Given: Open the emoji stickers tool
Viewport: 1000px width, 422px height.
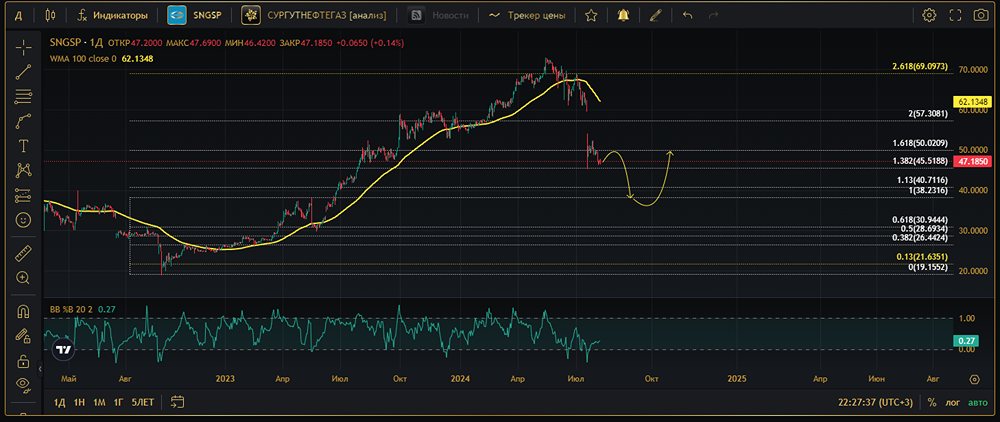Looking at the screenshot, I should pyautogui.click(x=23, y=219).
